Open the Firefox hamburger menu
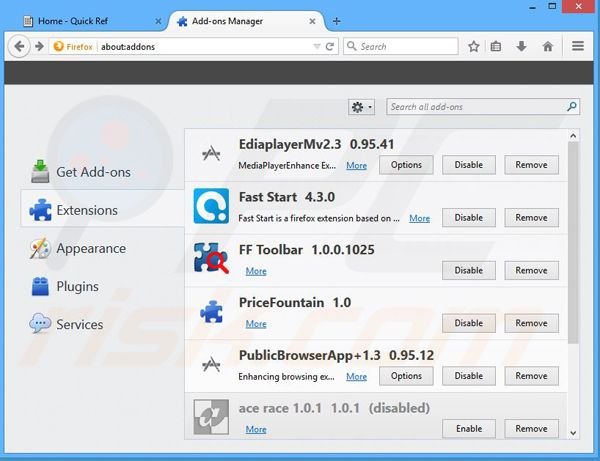 578,46
